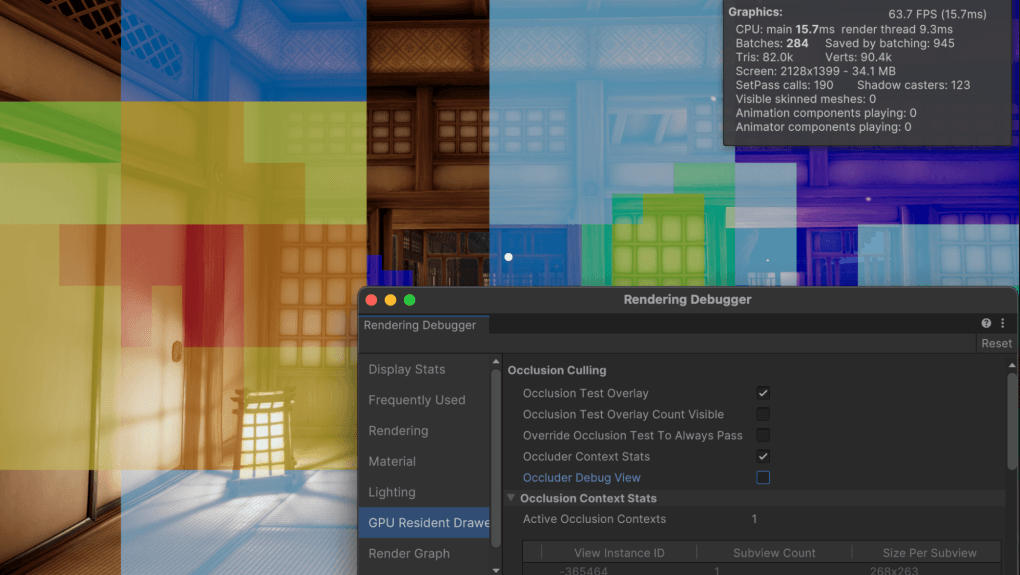
Task: Click content panel scroll up arrow
Action: pyautogui.click(x=1012, y=365)
